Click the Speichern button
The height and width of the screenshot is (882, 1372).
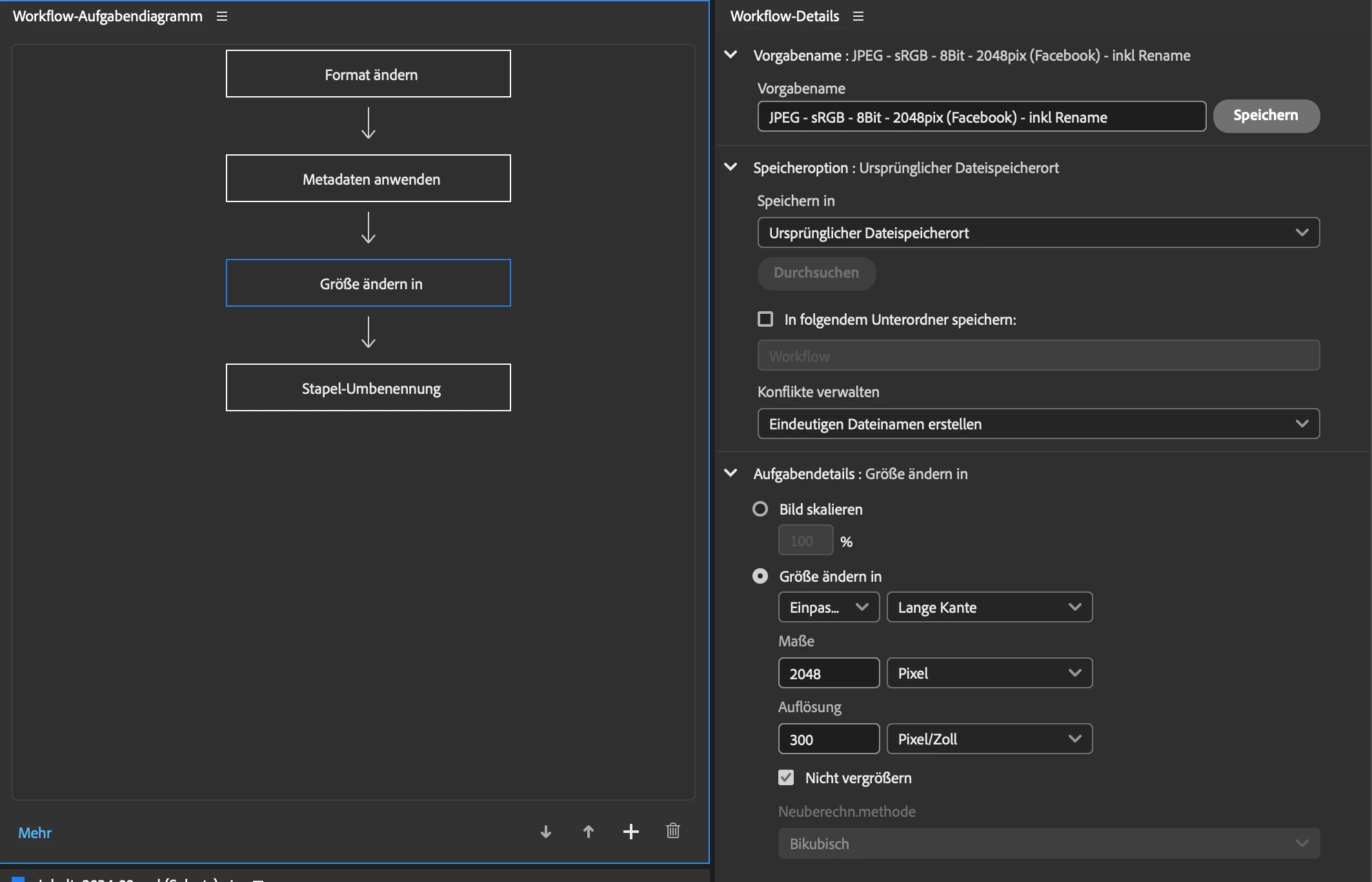(1266, 116)
